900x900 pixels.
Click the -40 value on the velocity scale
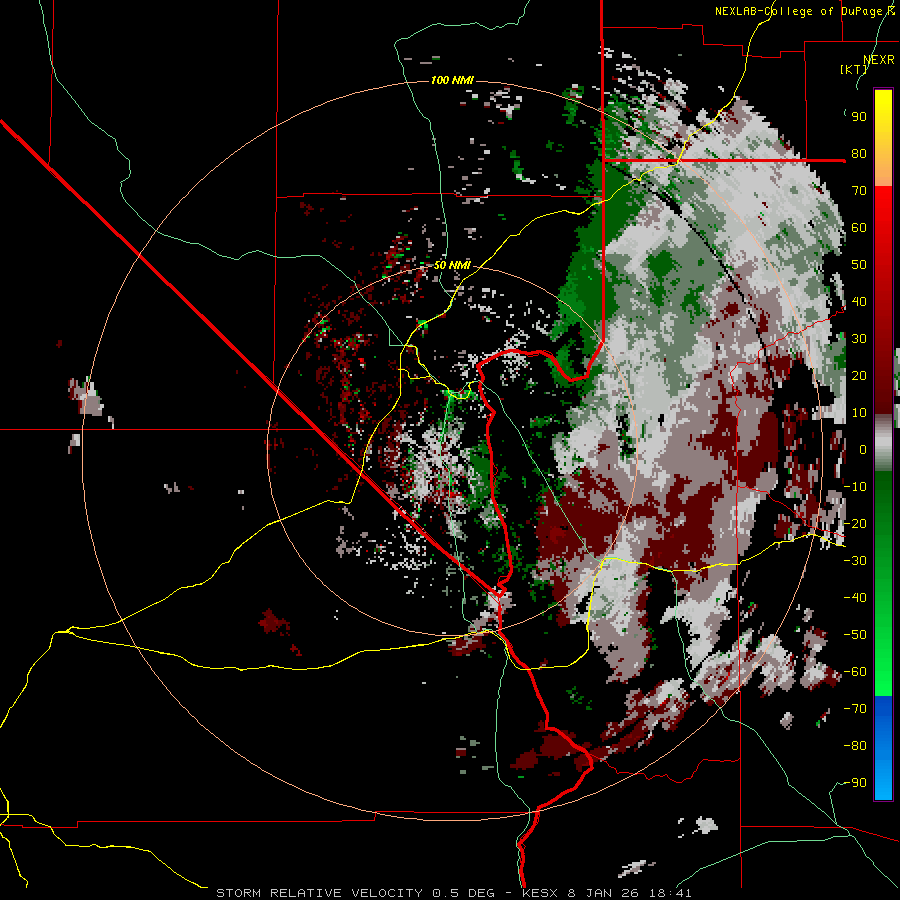tap(855, 598)
